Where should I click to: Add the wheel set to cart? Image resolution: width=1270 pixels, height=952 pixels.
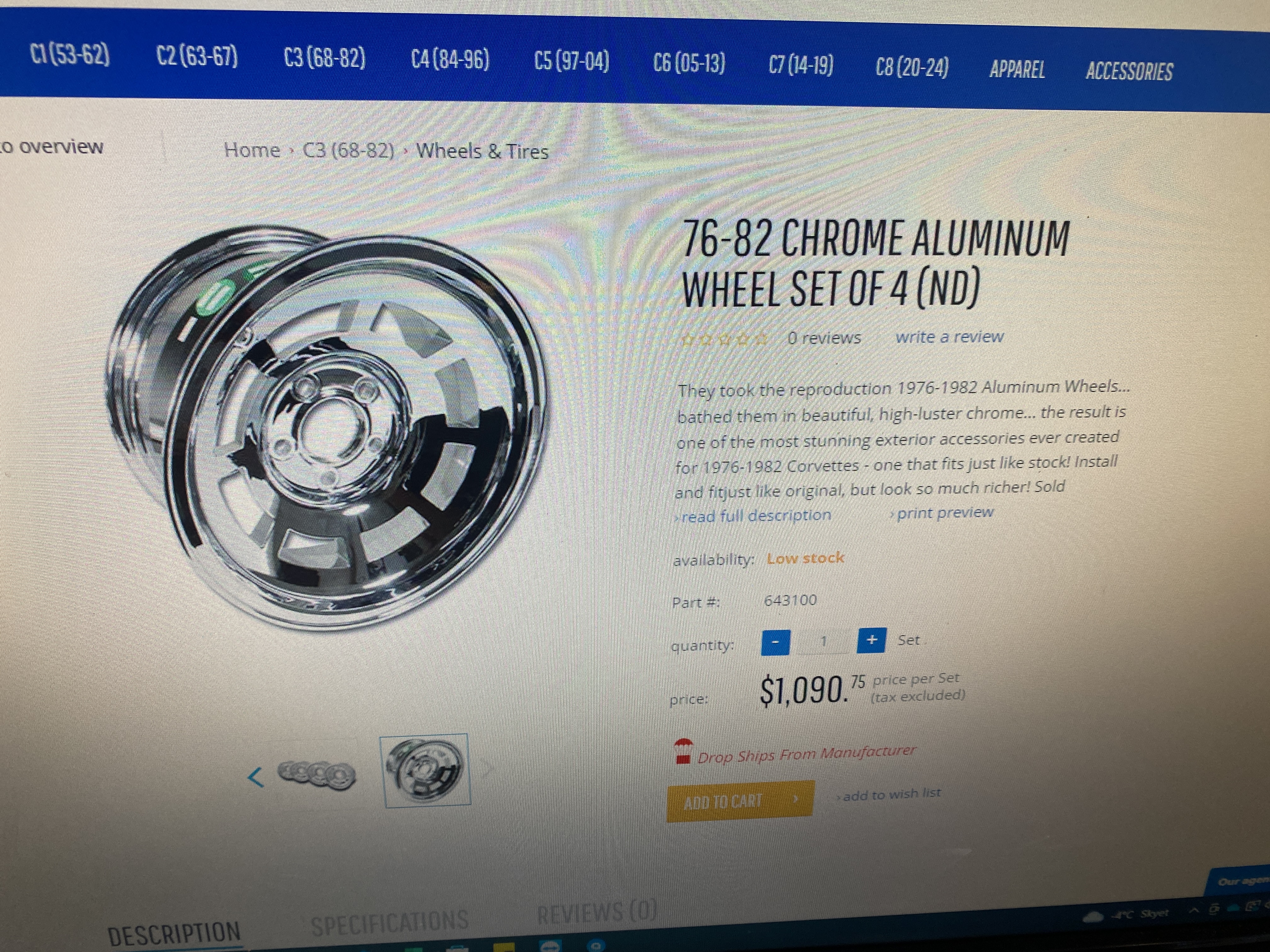pyautogui.click(x=740, y=801)
